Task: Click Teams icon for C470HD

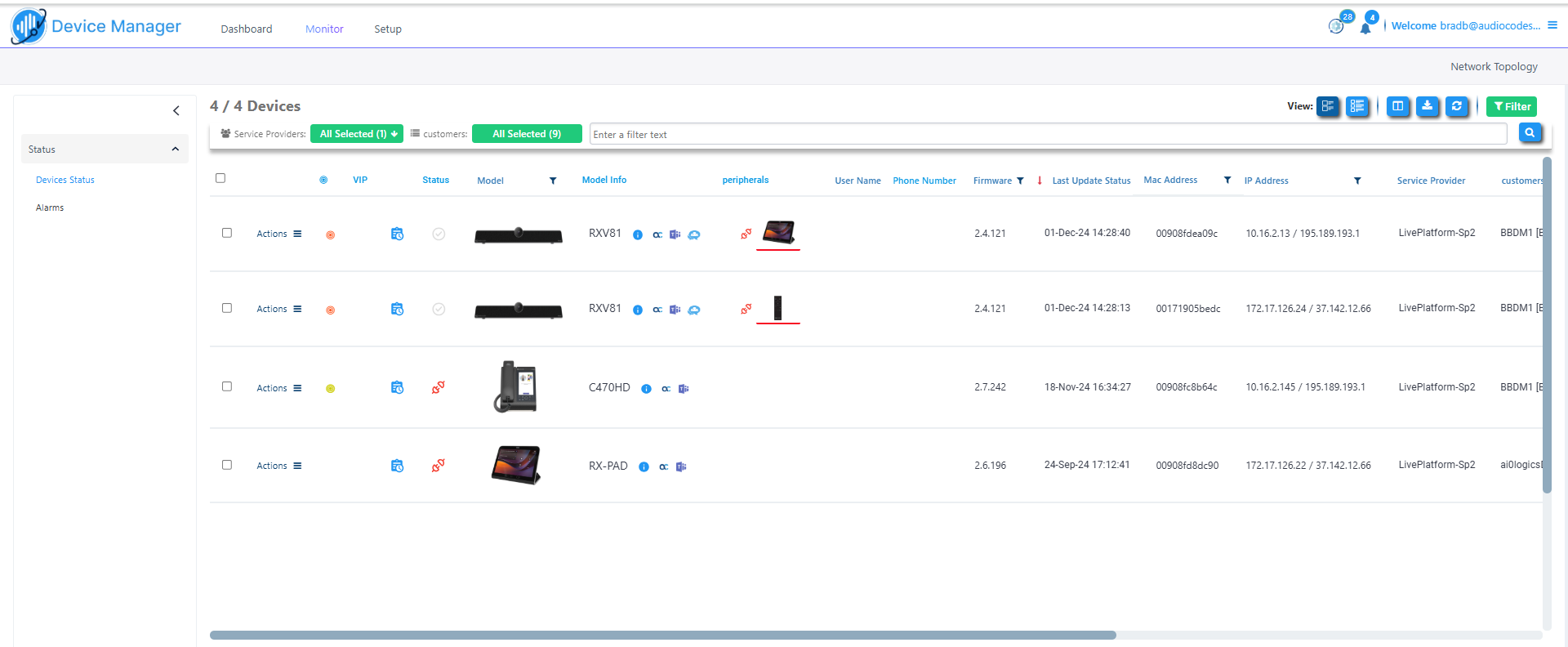Action: tap(684, 389)
